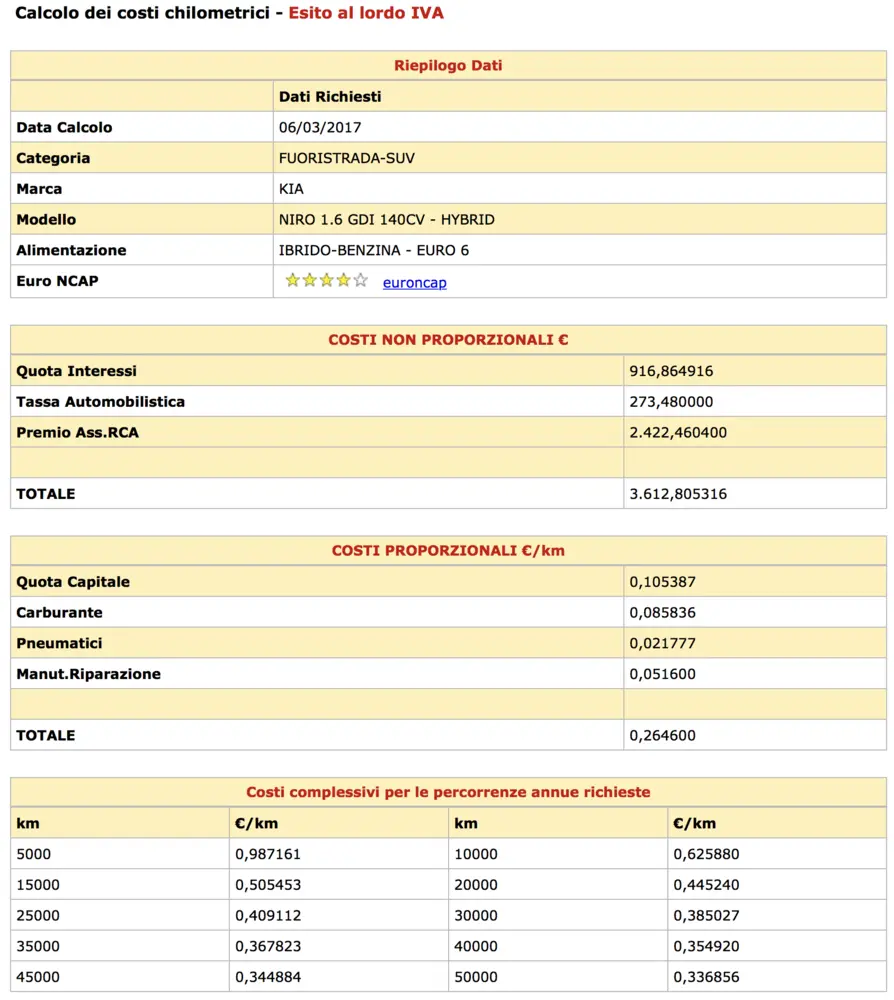The image size is (894, 1000).
Task: Click the Categoria row label
Action: click(53, 158)
